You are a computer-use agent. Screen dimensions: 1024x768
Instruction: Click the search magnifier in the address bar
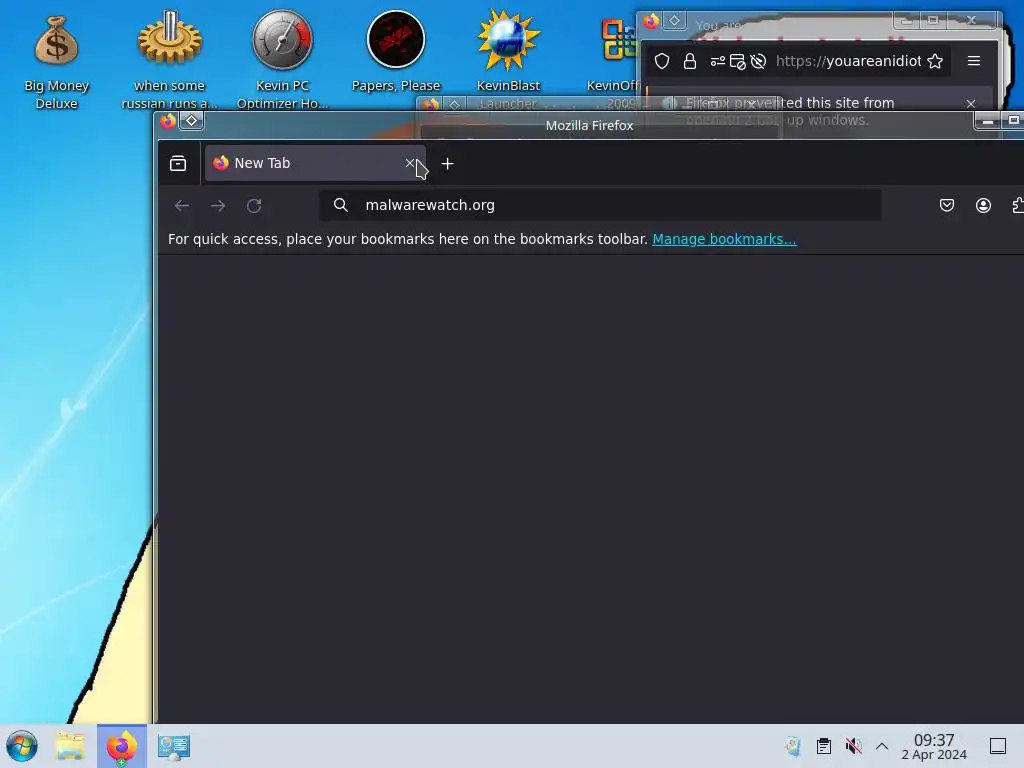[341, 205]
